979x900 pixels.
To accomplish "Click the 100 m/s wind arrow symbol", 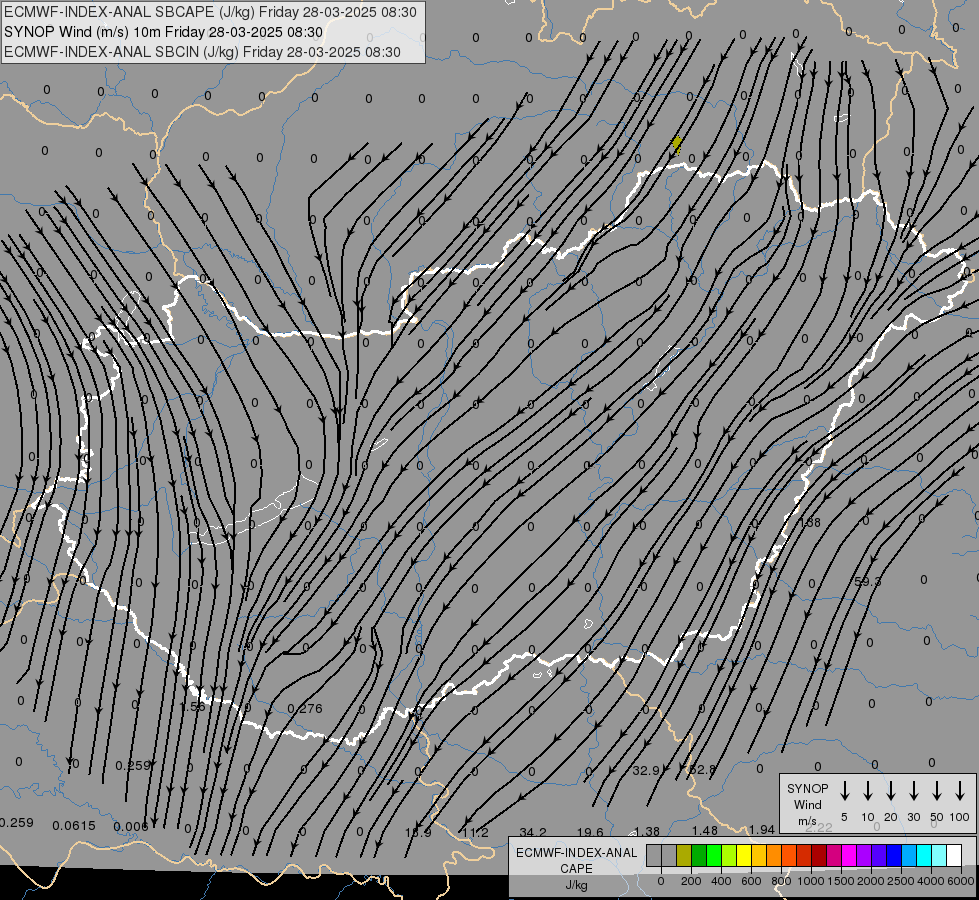I will pyautogui.click(x=960, y=791).
